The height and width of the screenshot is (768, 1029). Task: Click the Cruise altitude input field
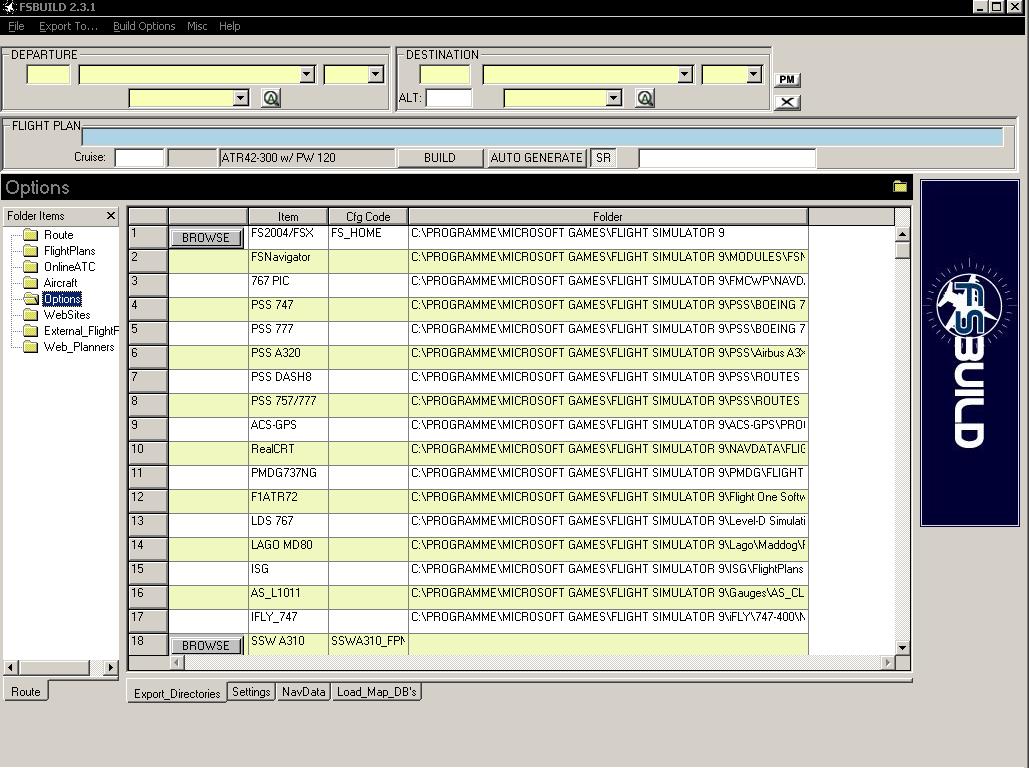coord(139,158)
